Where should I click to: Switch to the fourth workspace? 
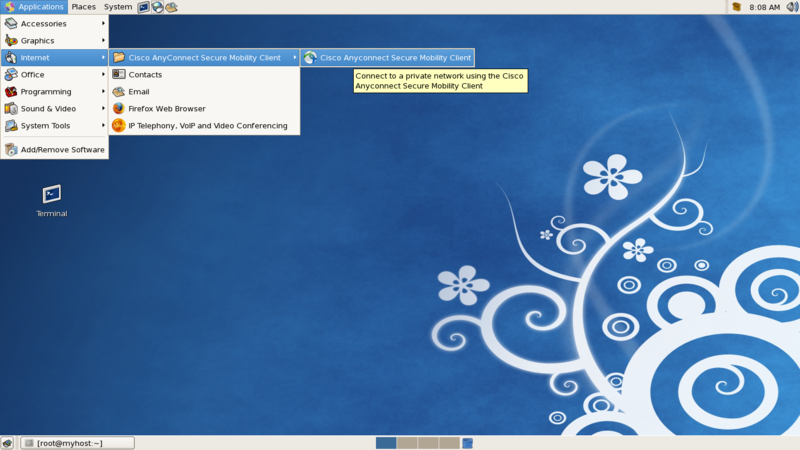[449, 443]
